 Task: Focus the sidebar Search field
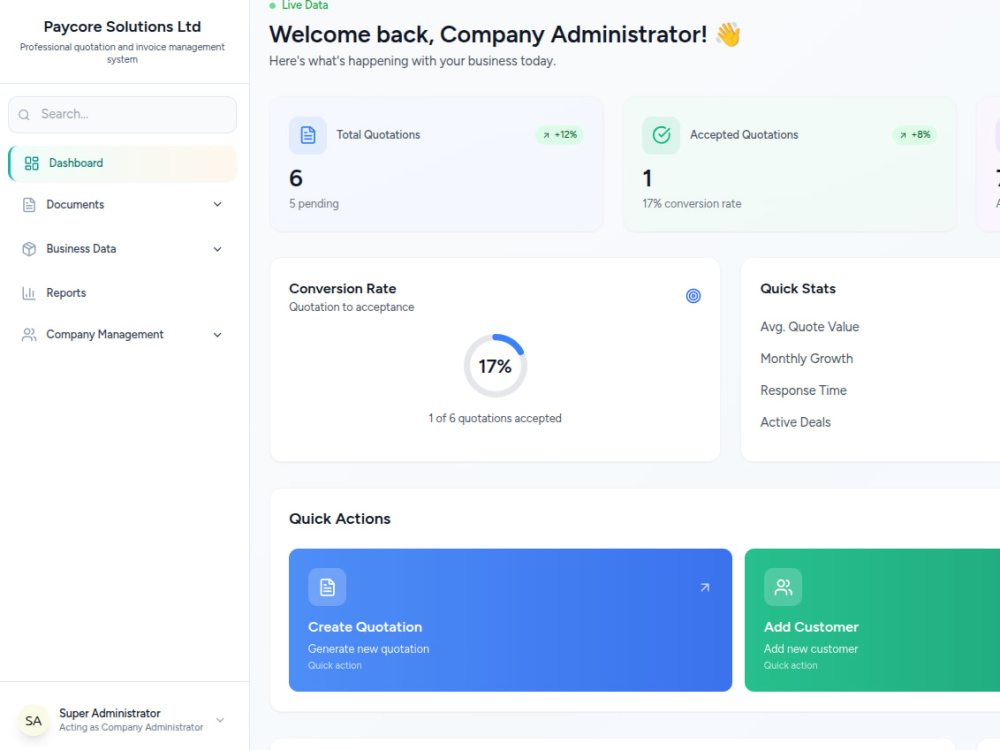click(x=122, y=115)
